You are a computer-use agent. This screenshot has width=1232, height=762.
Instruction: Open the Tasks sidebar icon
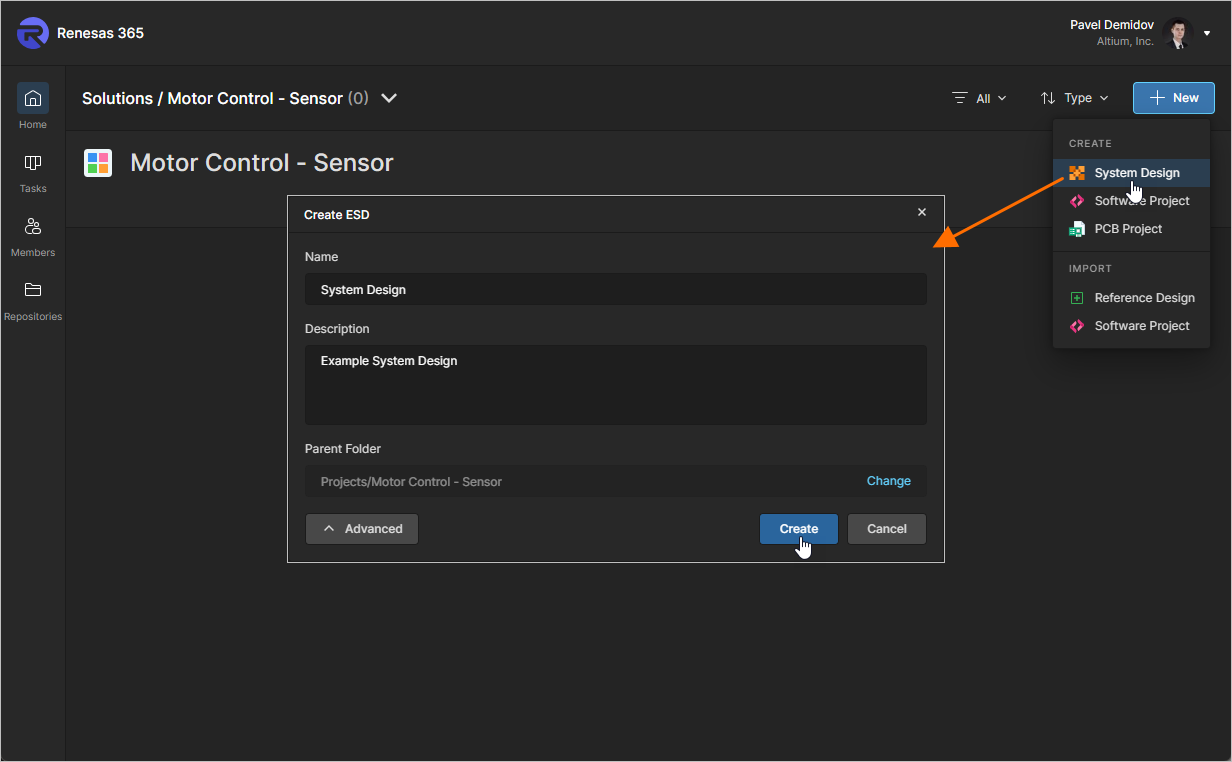33,163
